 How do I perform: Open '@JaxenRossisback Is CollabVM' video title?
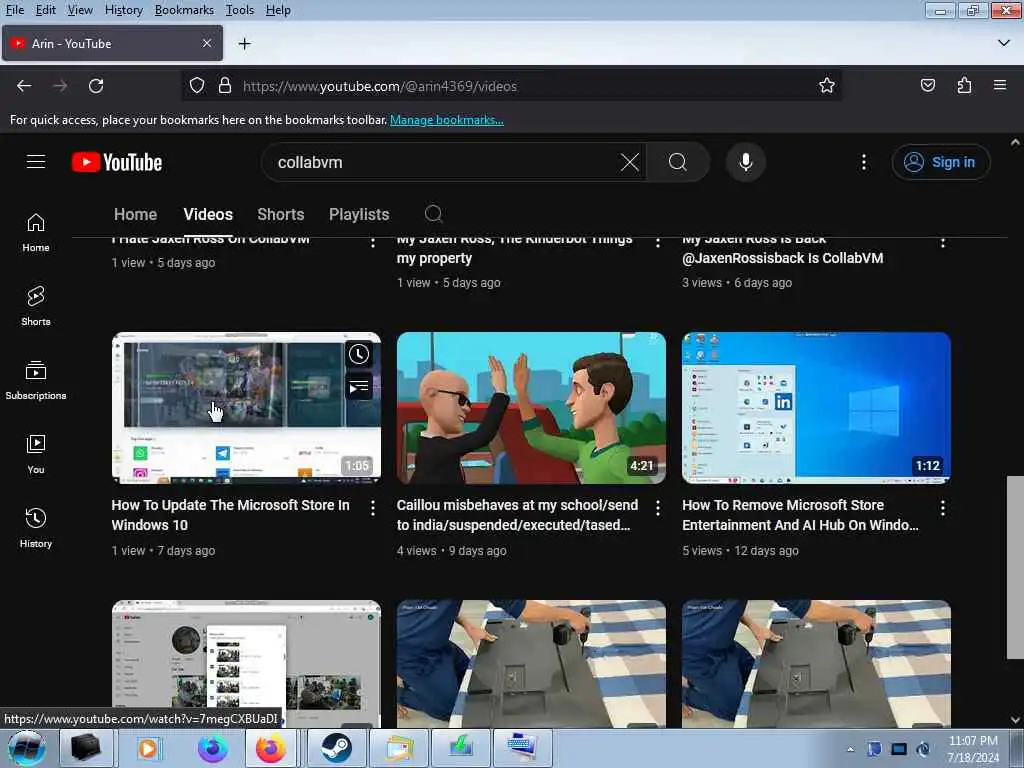click(x=782, y=252)
